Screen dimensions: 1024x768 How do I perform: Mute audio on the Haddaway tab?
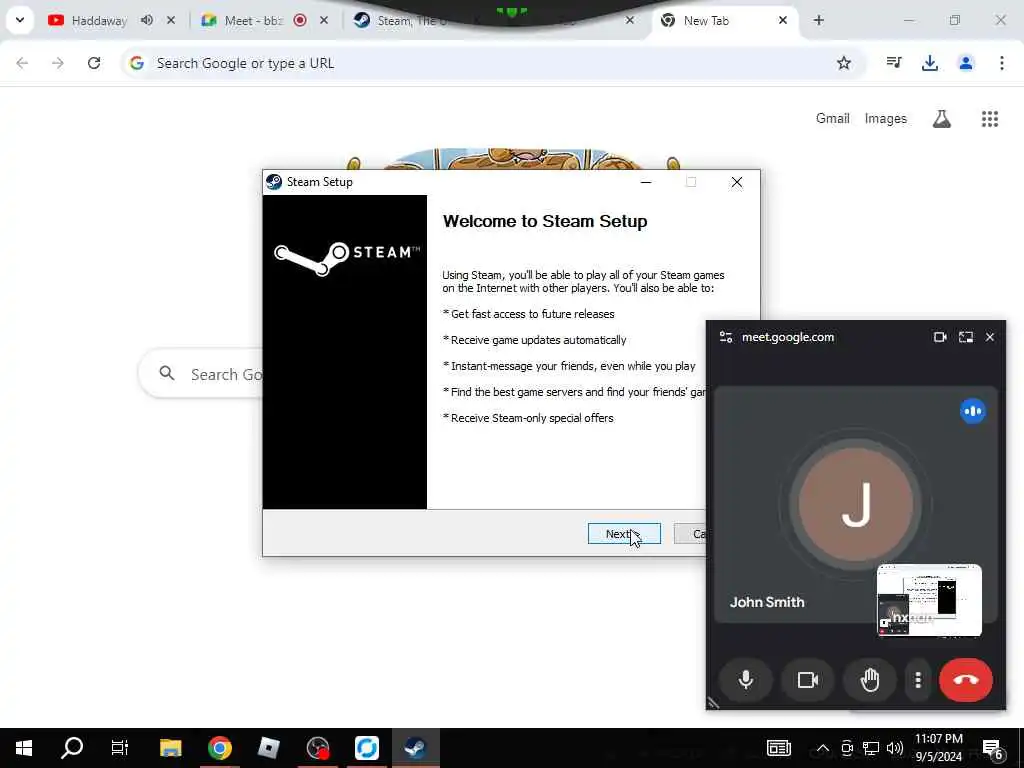point(147,20)
